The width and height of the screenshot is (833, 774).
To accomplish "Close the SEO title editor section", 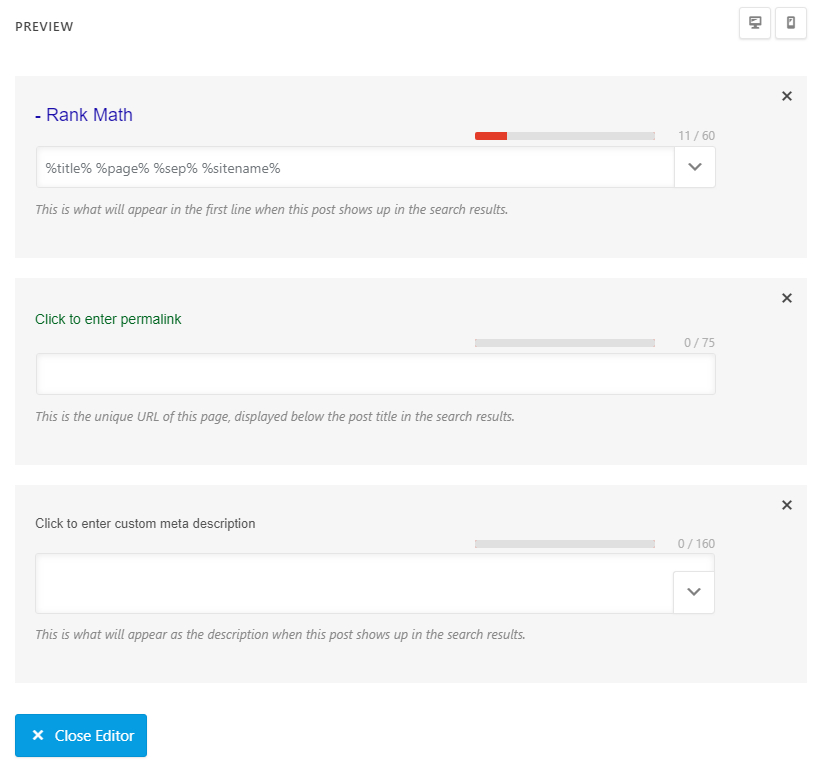I will [x=786, y=96].
